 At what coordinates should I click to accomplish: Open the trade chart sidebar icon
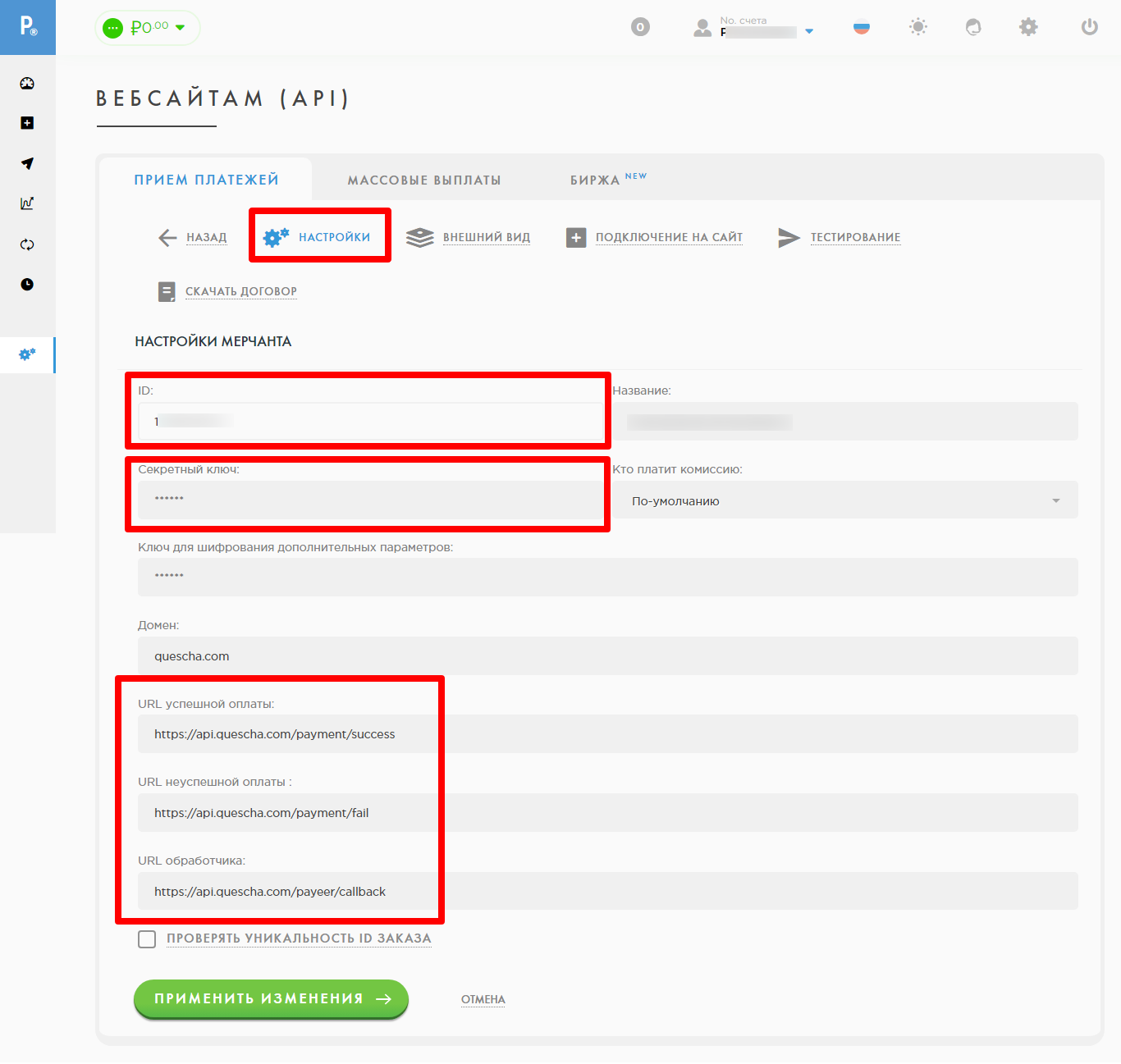tap(27, 203)
